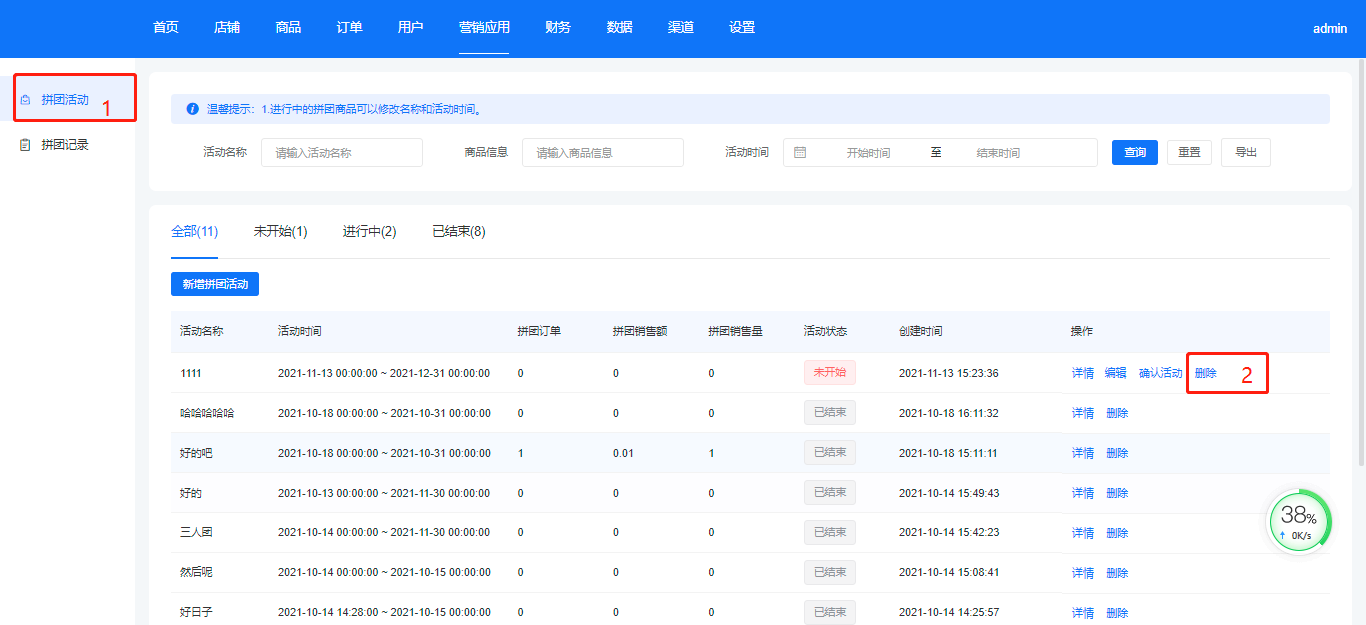Click 编辑 link for activity 1111

[x=1115, y=373]
